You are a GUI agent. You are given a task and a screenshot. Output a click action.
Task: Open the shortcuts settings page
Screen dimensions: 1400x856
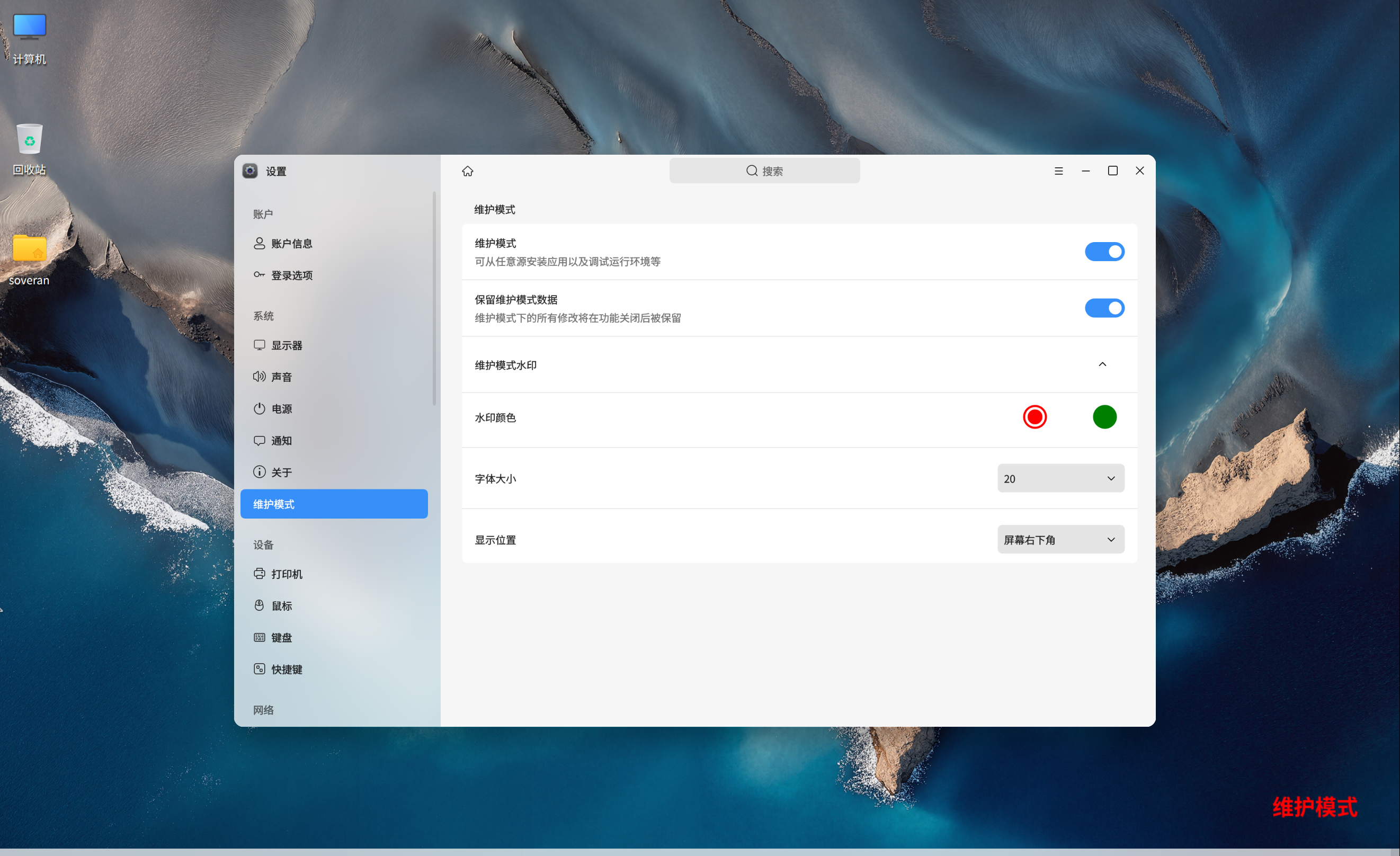click(x=287, y=669)
